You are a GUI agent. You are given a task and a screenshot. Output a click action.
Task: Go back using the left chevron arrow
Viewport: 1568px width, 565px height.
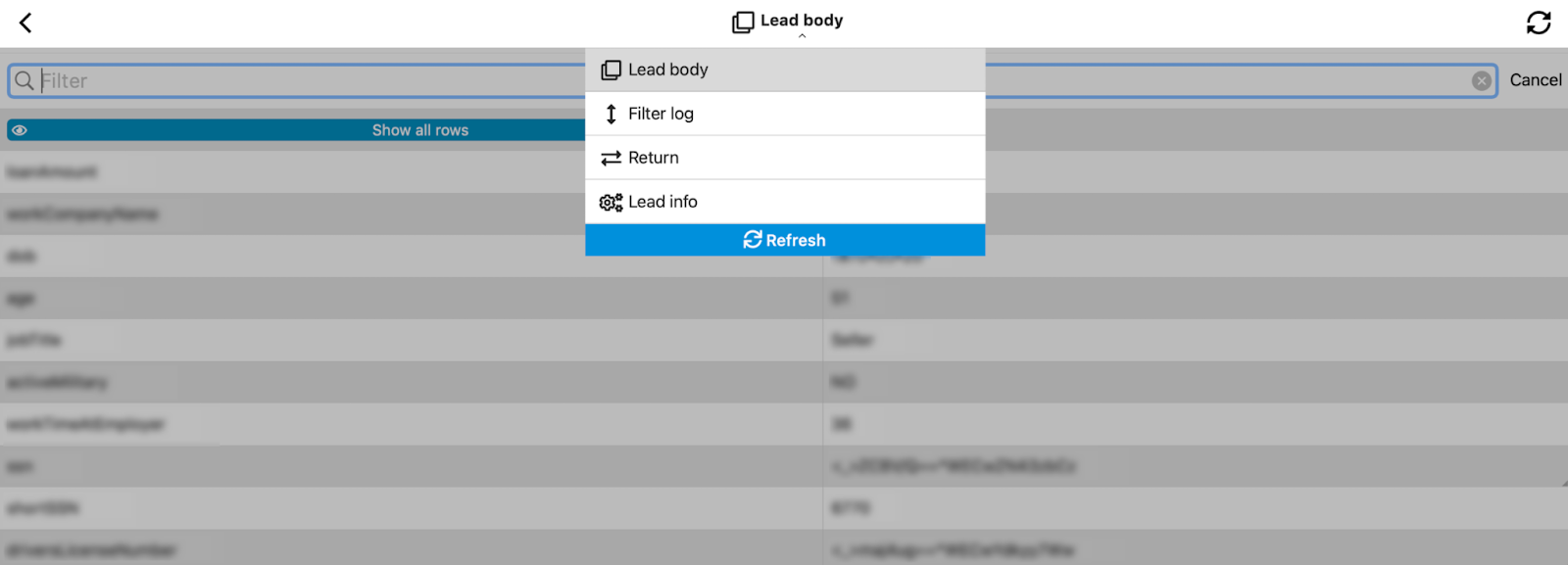click(x=25, y=23)
